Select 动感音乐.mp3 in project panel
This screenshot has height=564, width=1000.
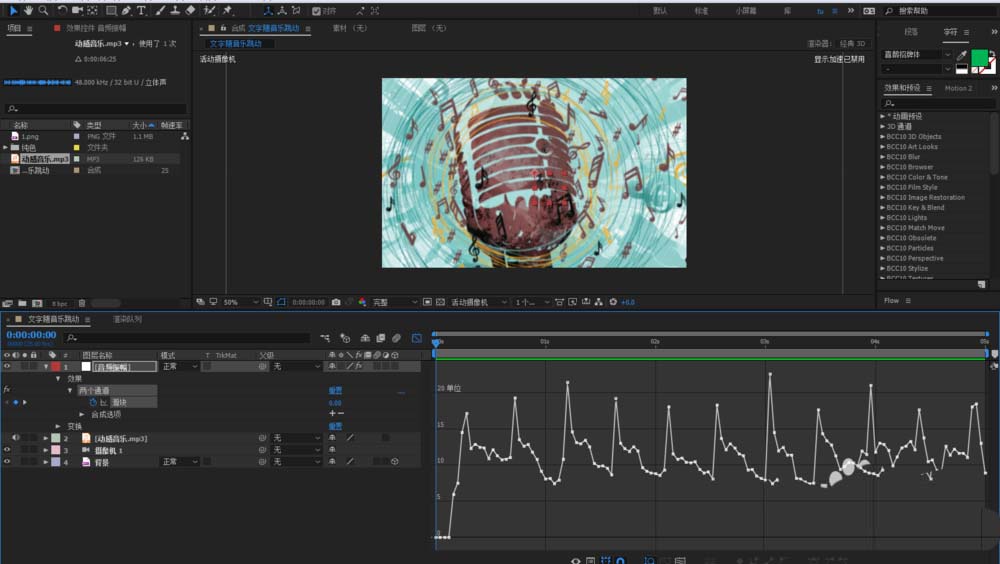point(44,158)
